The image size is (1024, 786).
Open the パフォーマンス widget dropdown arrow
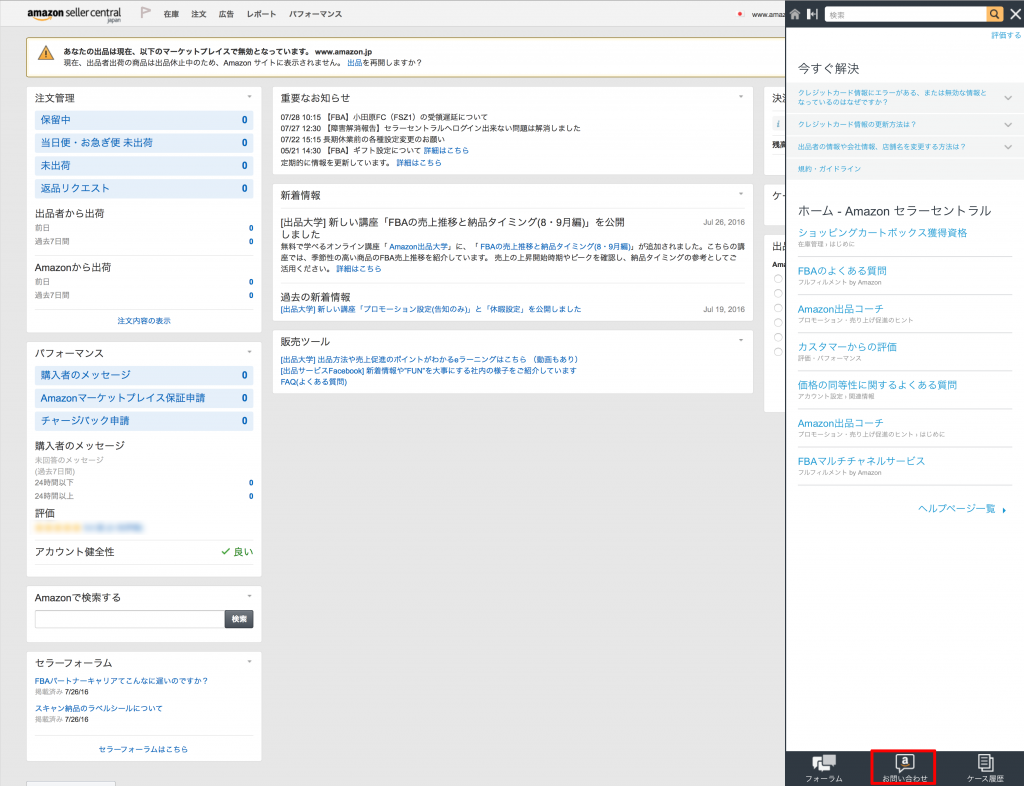click(249, 352)
